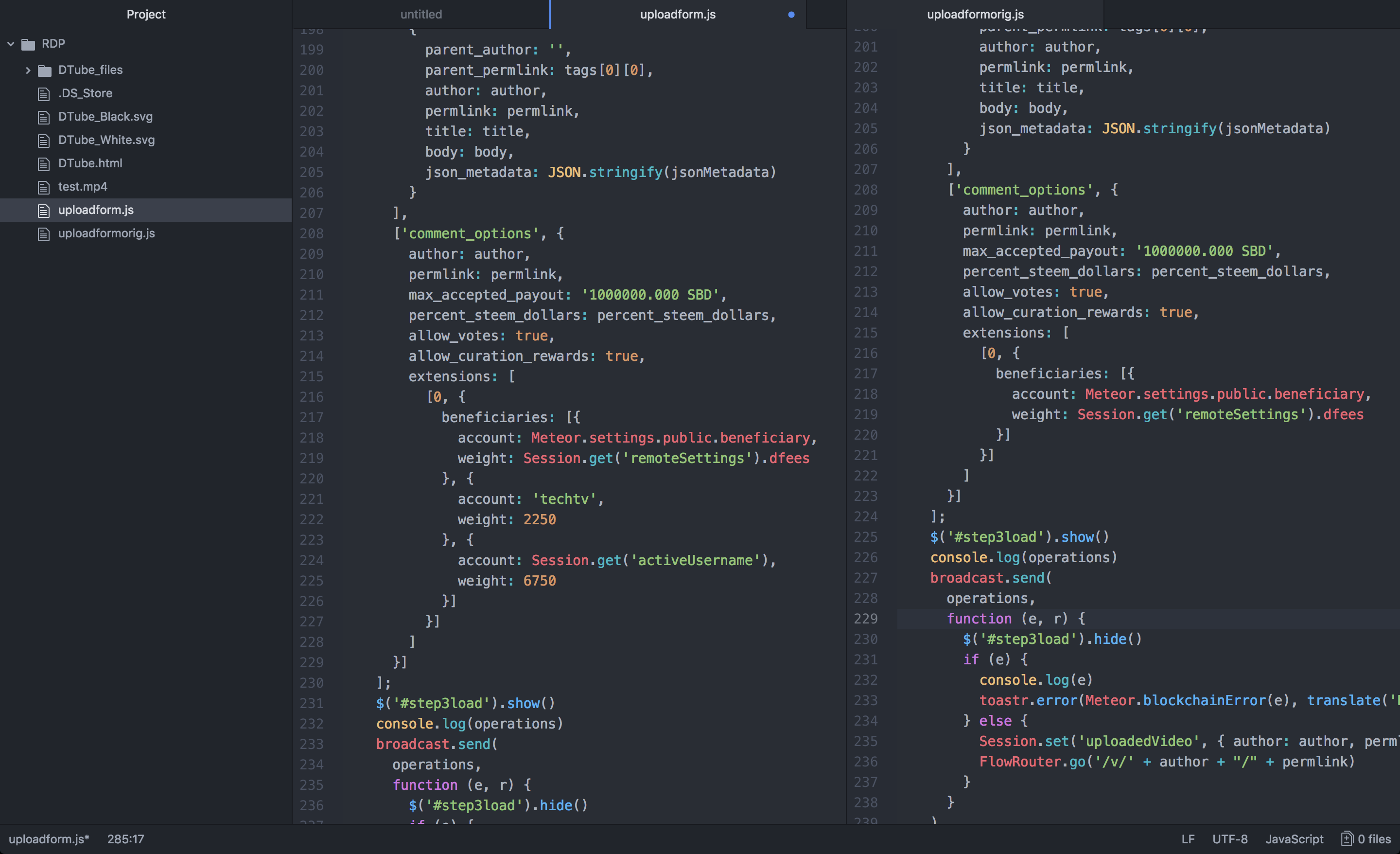Click line number 208 in left editor gutter
This screenshot has width=1400, height=854.
pyautogui.click(x=312, y=234)
